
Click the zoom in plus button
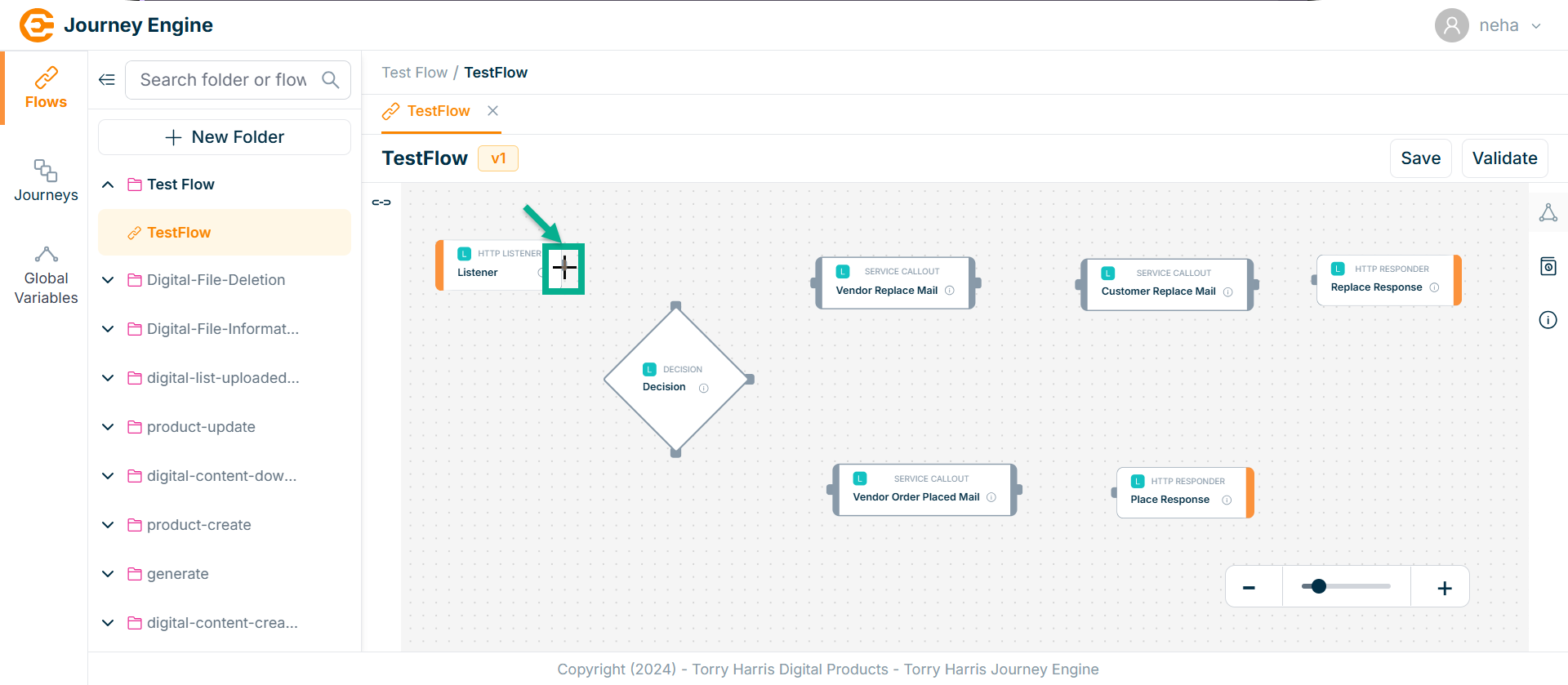point(1444,588)
